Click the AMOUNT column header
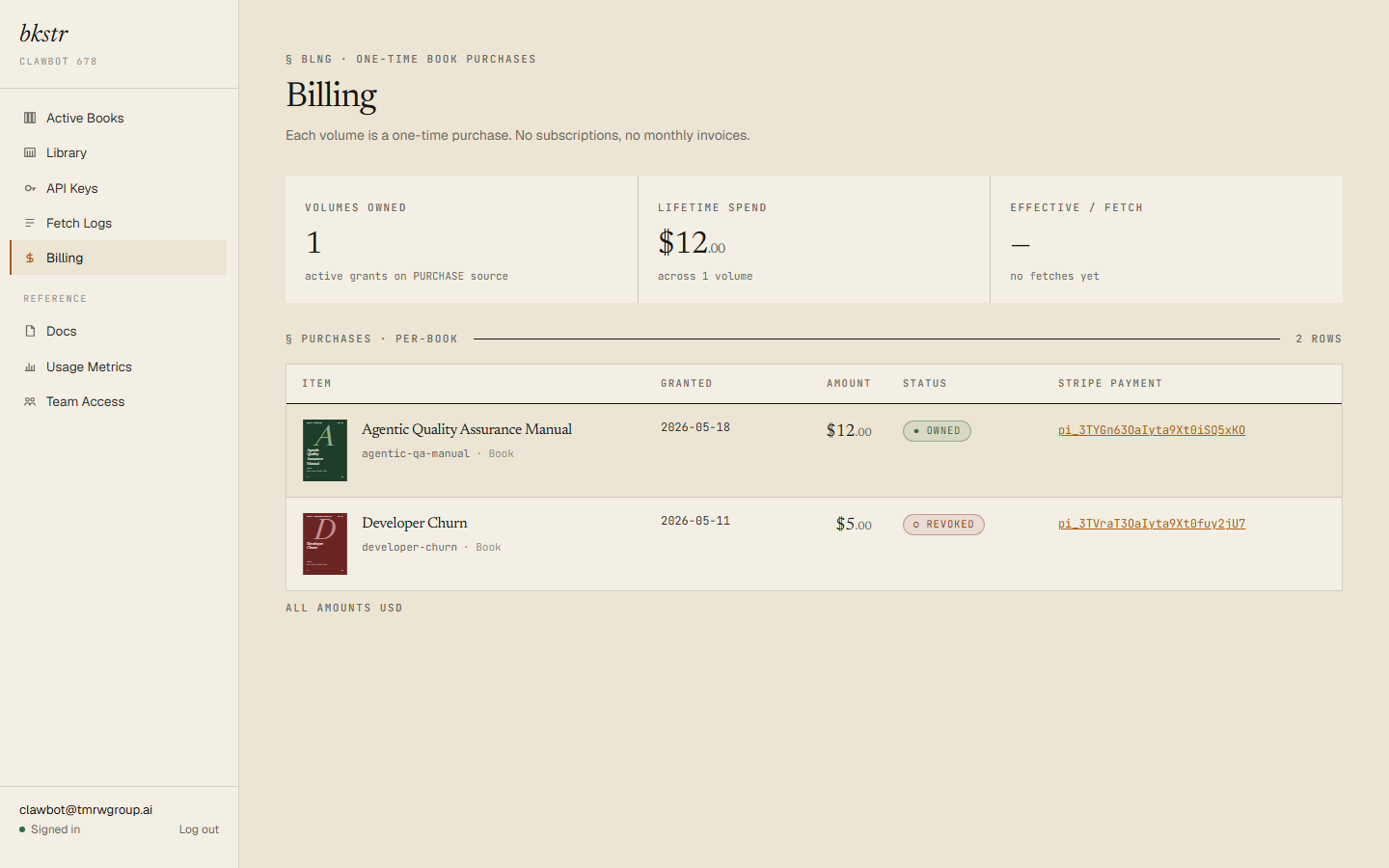 849,384
